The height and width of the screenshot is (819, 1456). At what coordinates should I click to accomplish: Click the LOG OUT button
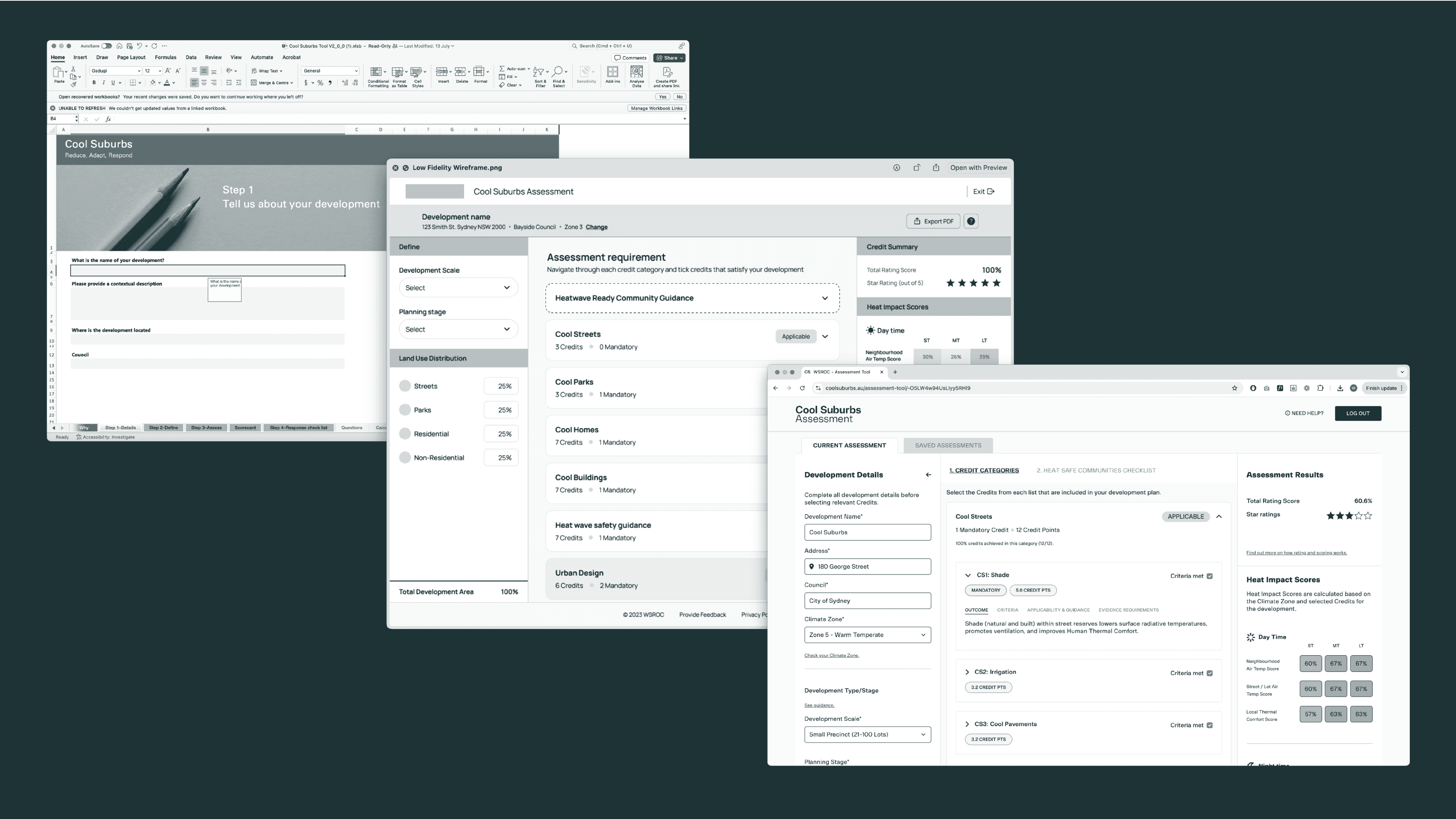coord(1358,413)
